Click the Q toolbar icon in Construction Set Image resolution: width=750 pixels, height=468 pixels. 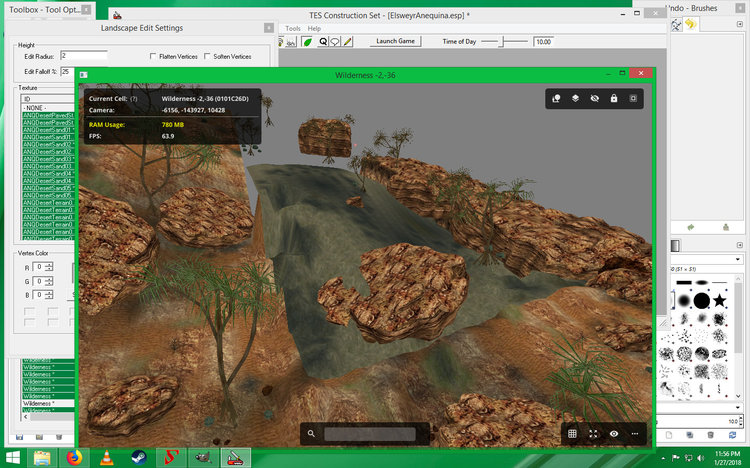pos(323,42)
